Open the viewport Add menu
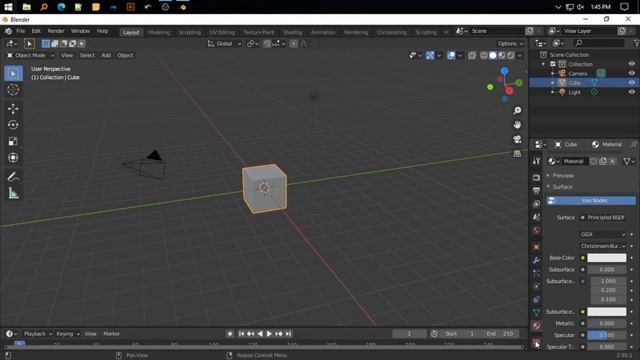This screenshot has height=360, width=640. [x=106, y=56]
